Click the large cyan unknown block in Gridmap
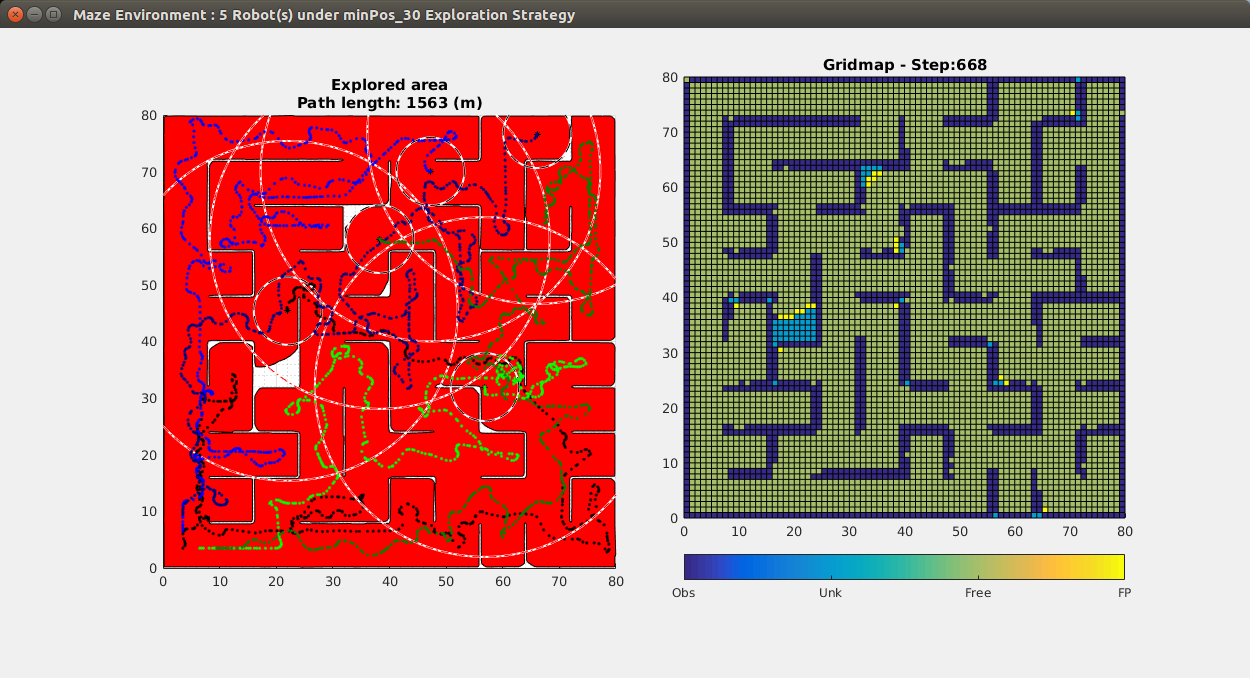1250x678 pixels. [x=793, y=329]
